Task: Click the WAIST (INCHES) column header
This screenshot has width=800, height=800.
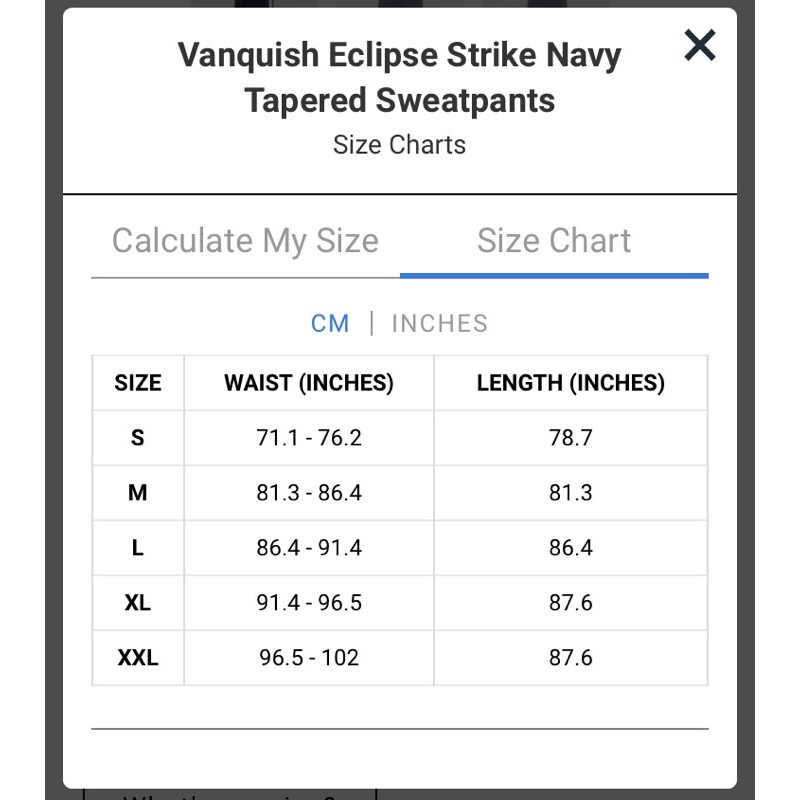Action: pyautogui.click(x=309, y=383)
